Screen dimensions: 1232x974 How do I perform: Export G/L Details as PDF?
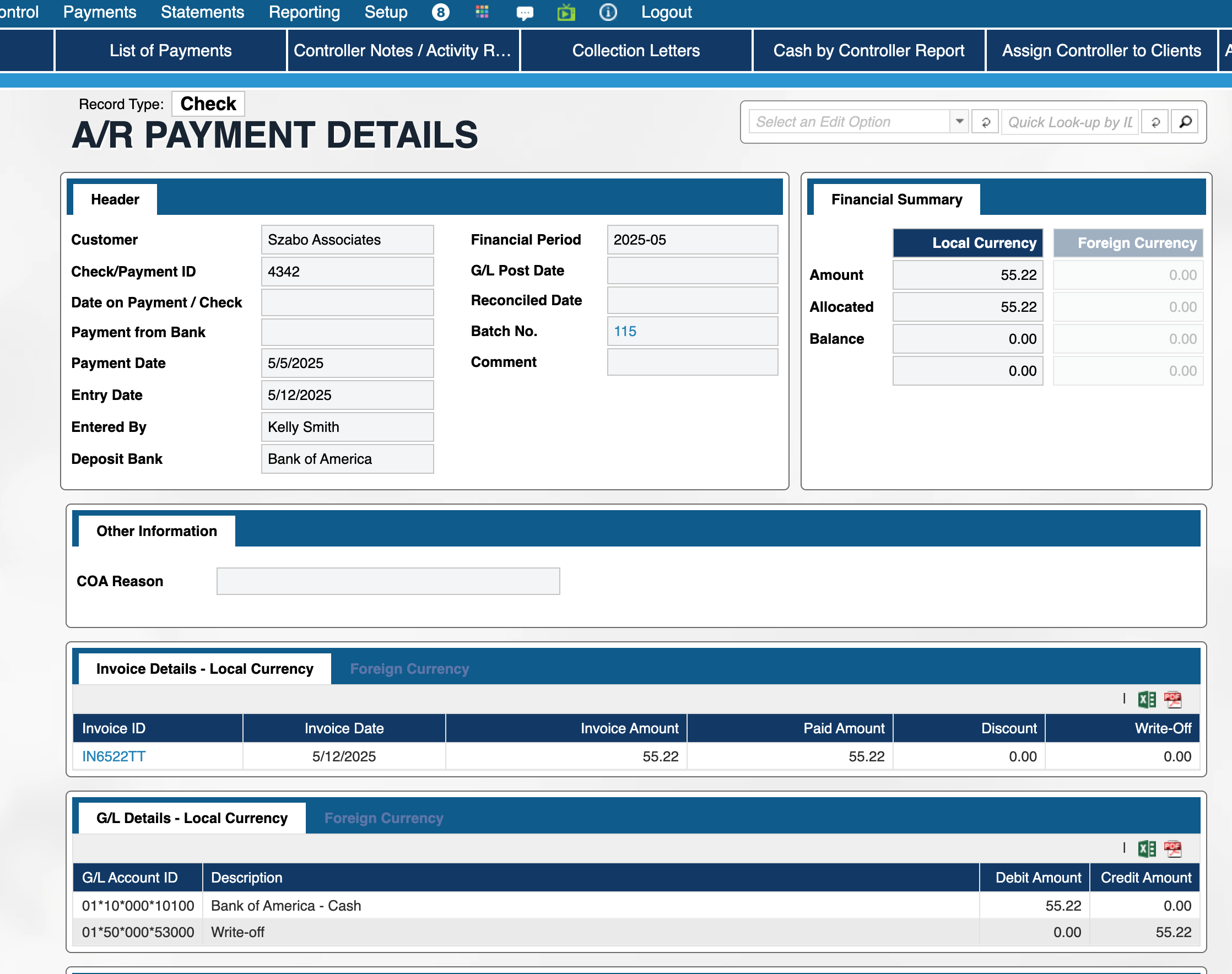(1172, 848)
